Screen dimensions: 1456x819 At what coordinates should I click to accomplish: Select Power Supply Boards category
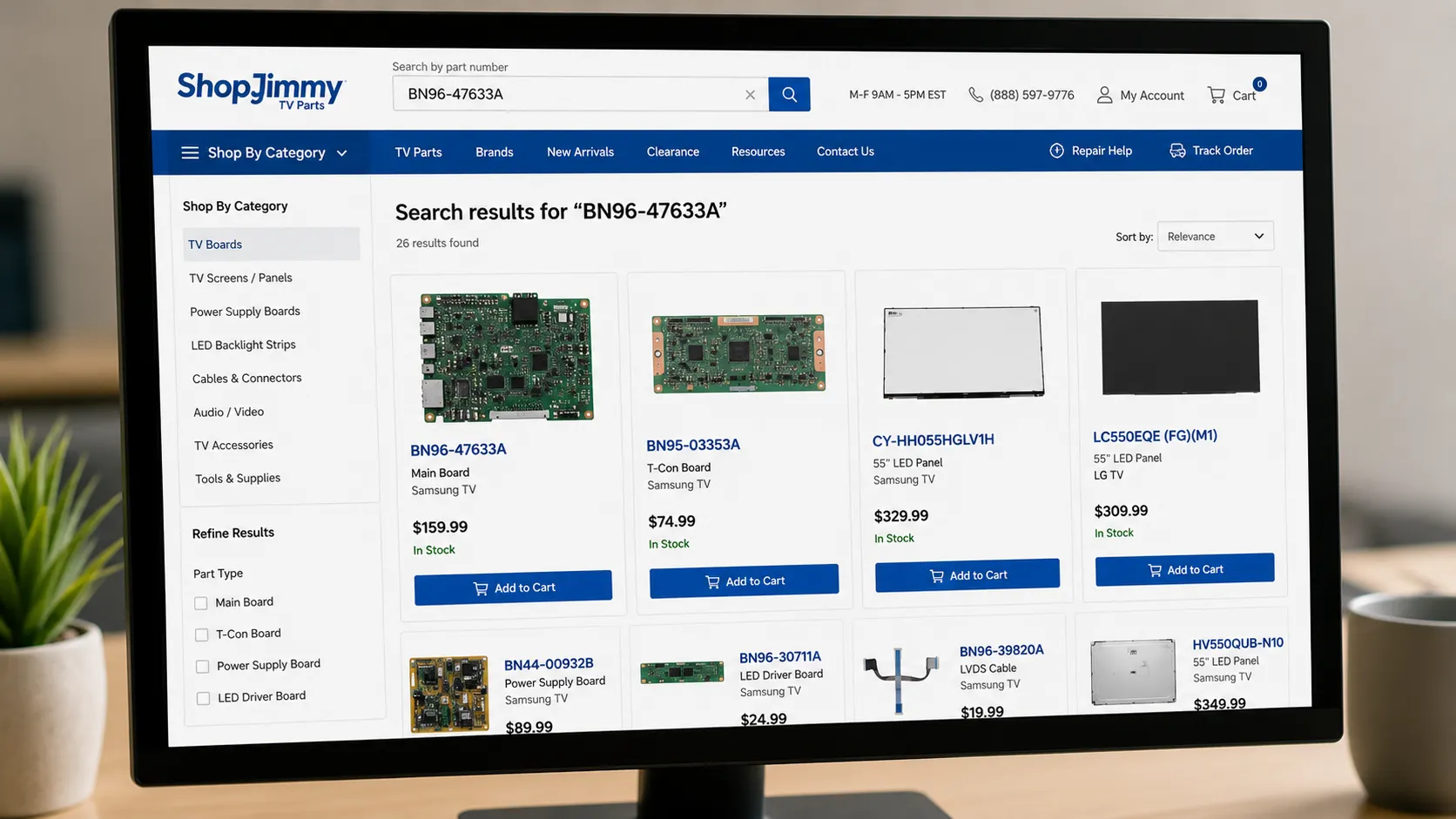(x=245, y=312)
